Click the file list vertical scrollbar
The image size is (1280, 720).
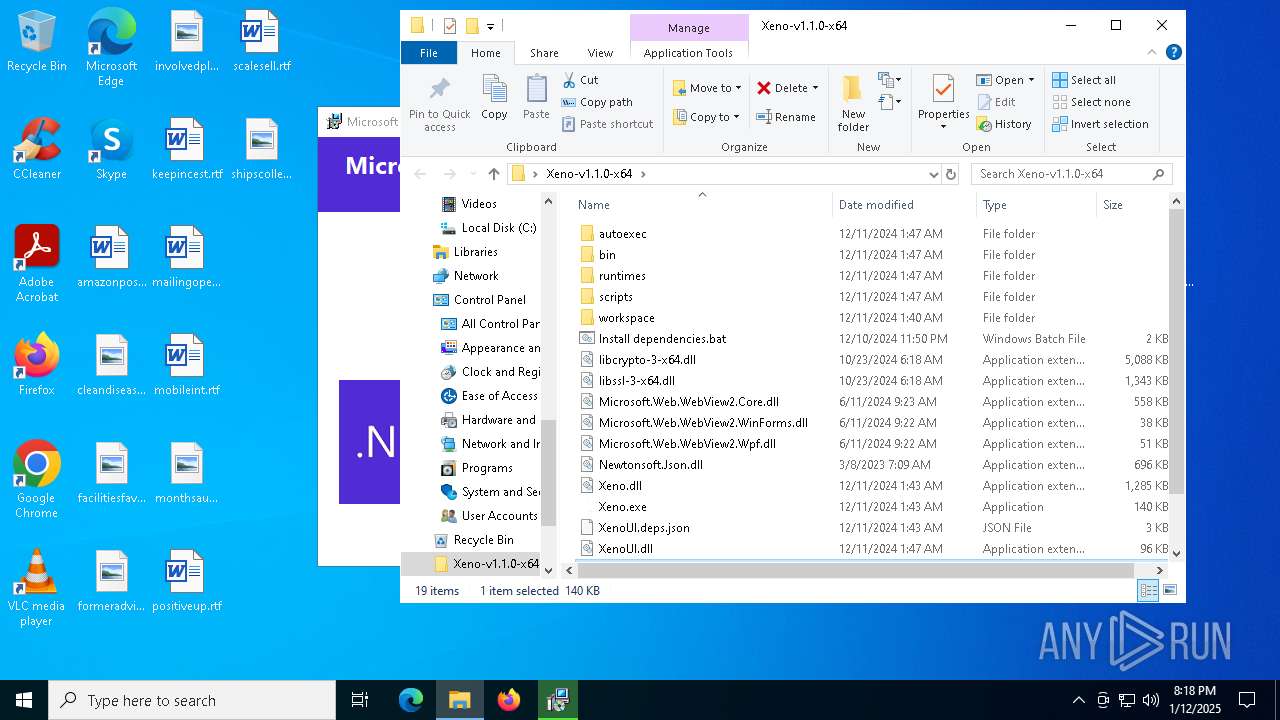point(1176,351)
